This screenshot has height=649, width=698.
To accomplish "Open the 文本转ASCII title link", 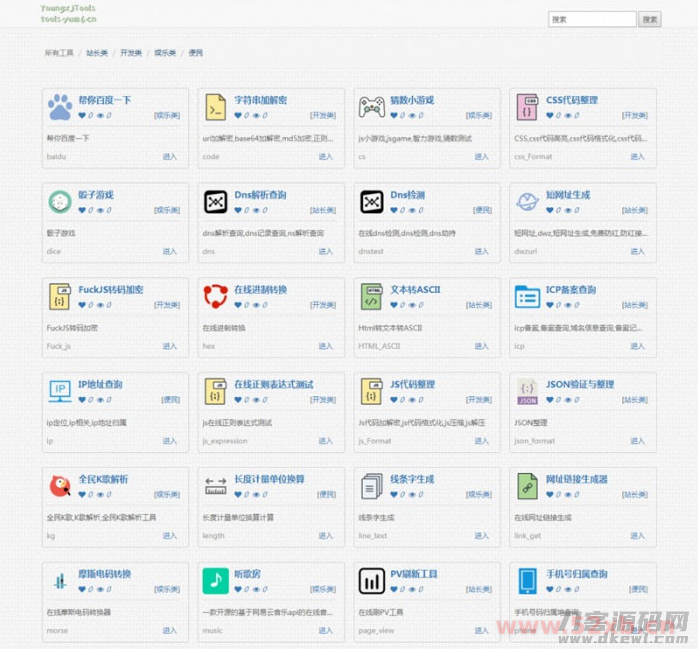I will 415,290.
